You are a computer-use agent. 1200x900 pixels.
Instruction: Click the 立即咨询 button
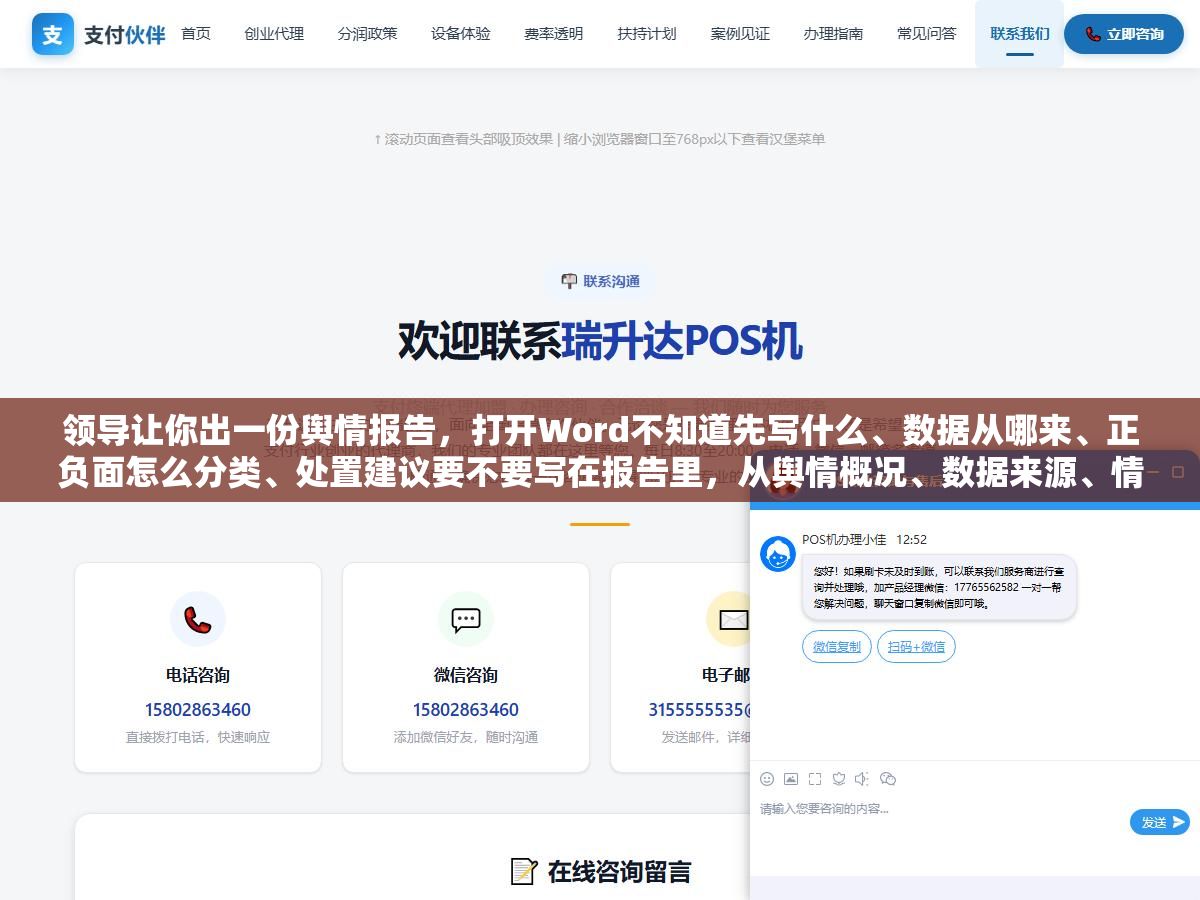[1124, 34]
